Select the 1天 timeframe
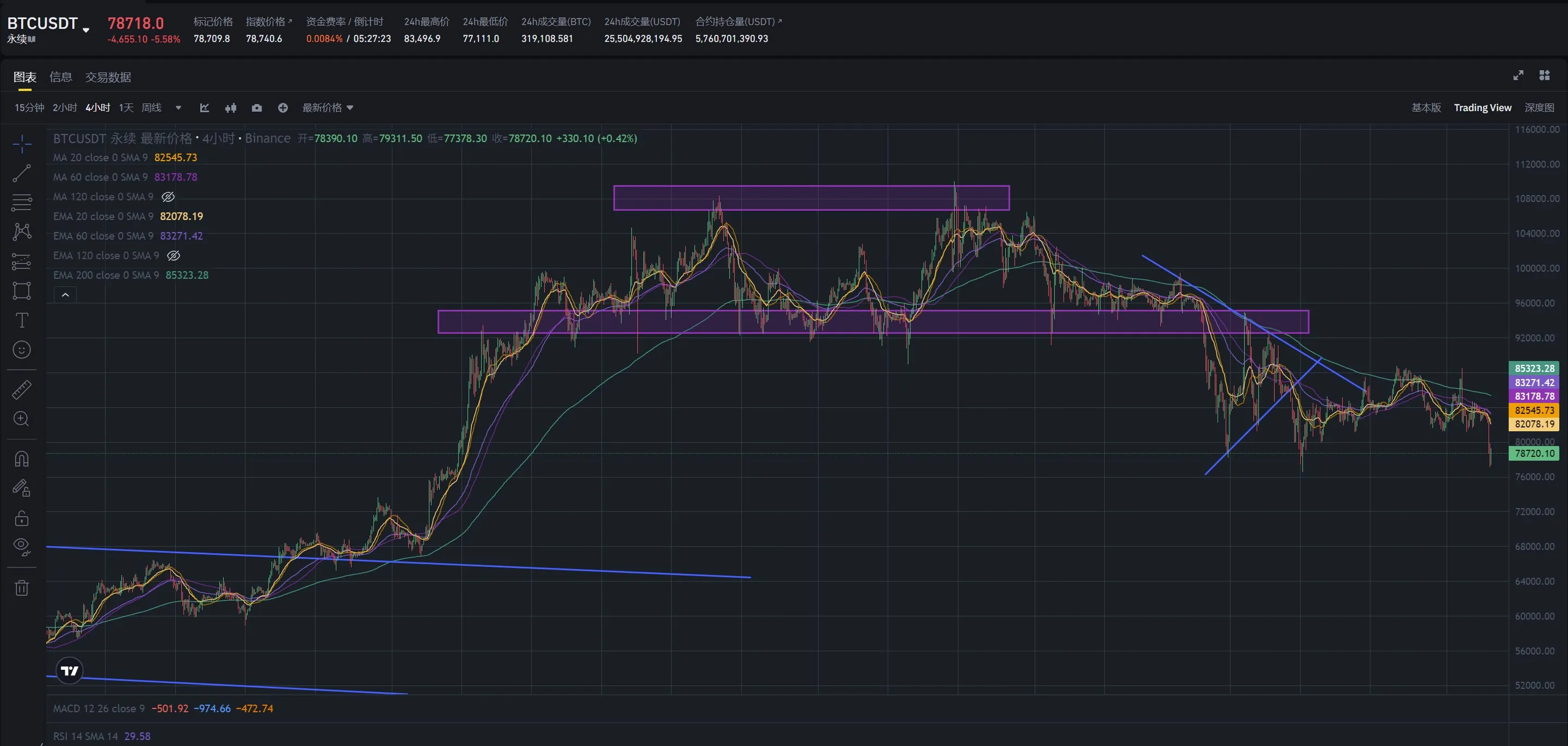Screen dimensions: 1568x746 tap(126, 108)
